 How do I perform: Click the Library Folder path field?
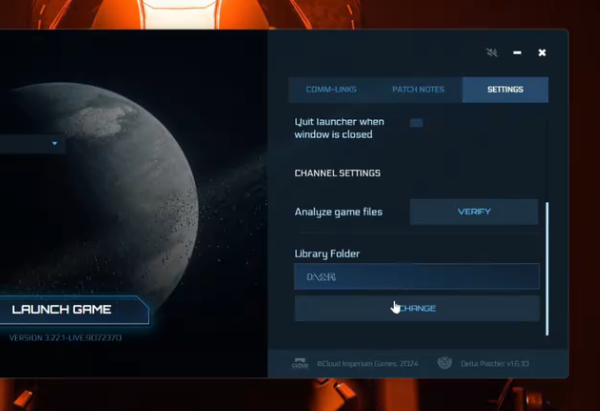point(417,276)
